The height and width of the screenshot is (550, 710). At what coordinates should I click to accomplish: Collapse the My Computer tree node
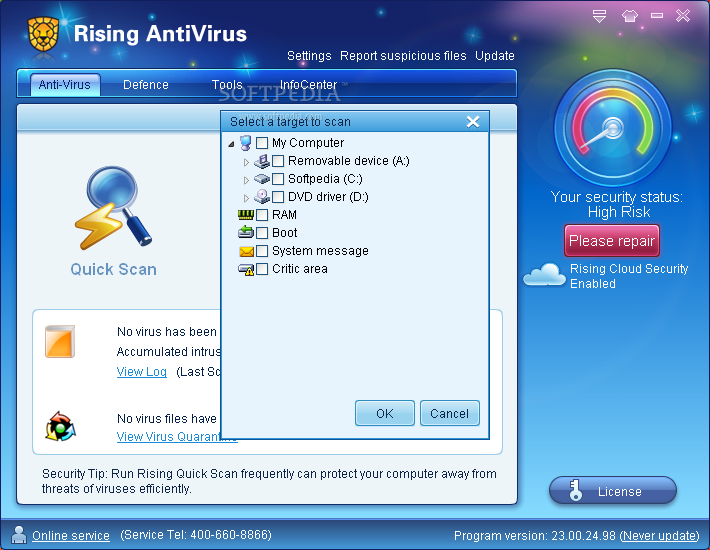[231, 144]
